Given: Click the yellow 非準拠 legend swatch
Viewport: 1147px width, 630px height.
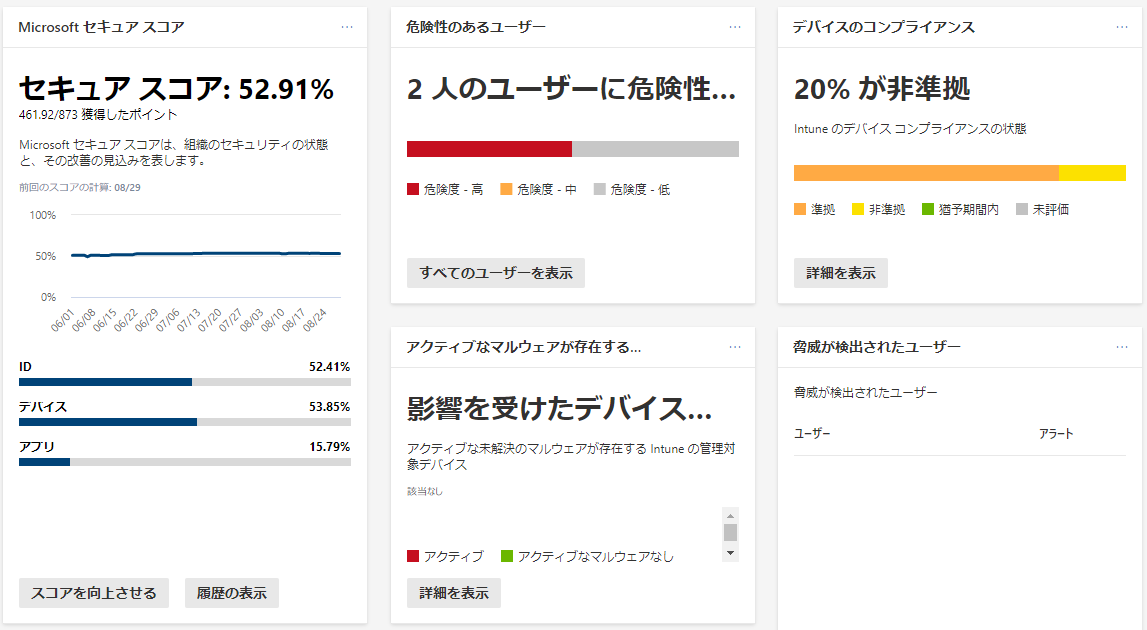Looking at the screenshot, I should click(858, 209).
